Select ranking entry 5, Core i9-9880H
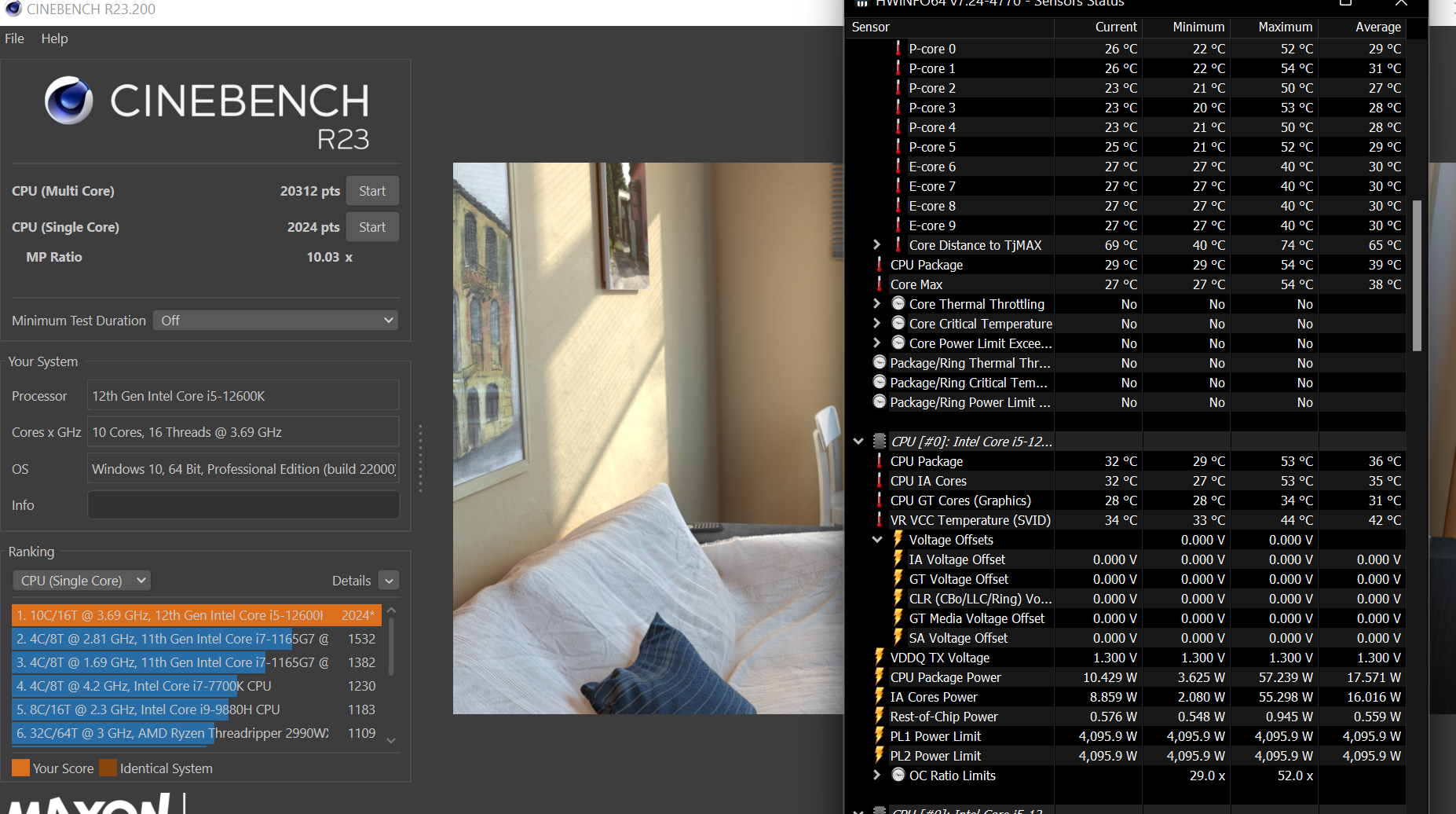Screen dimensions: 1456x814 196,709
